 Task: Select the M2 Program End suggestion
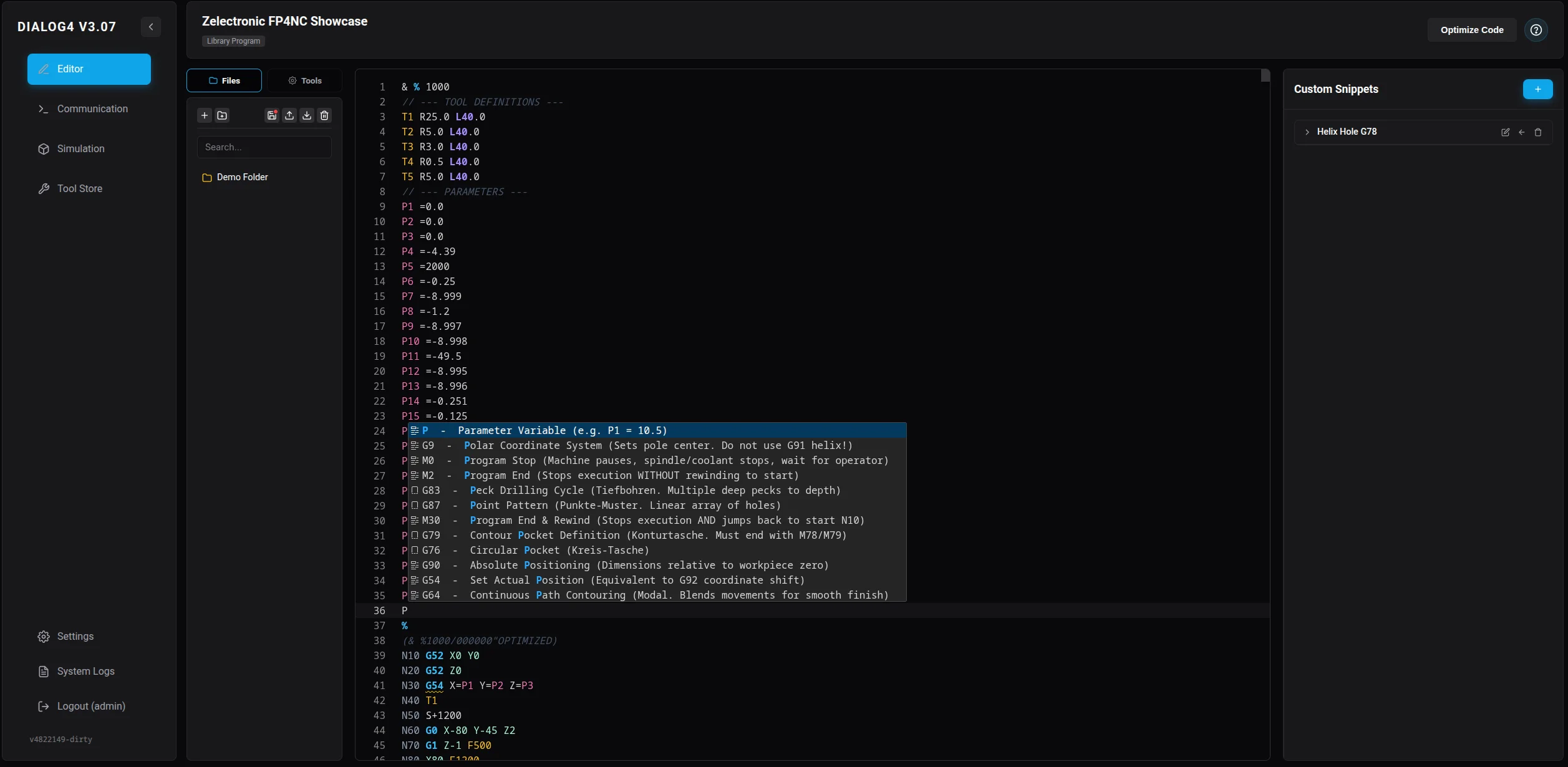point(657,475)
